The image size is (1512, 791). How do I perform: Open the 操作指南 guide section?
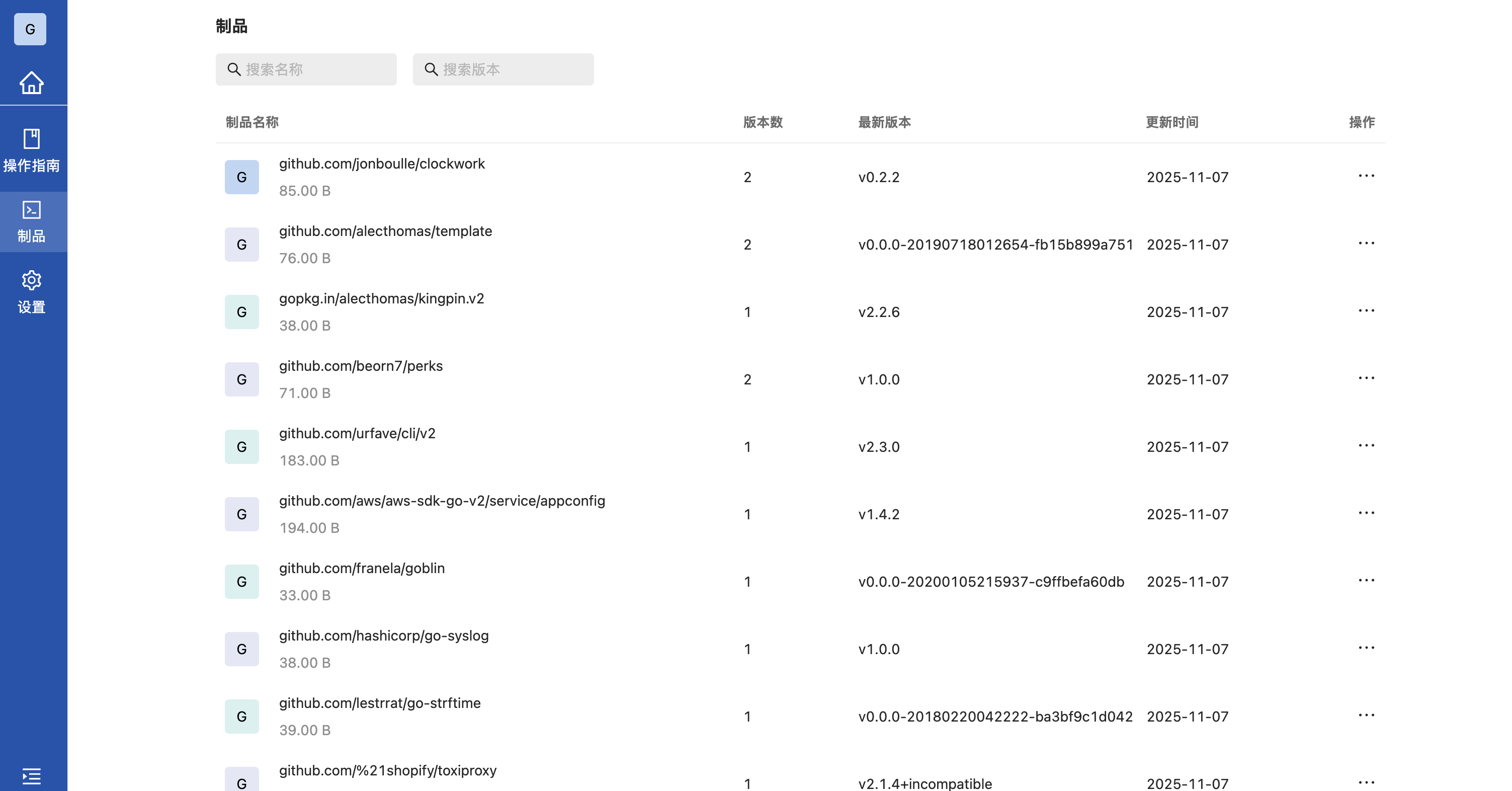pos(31,150)
